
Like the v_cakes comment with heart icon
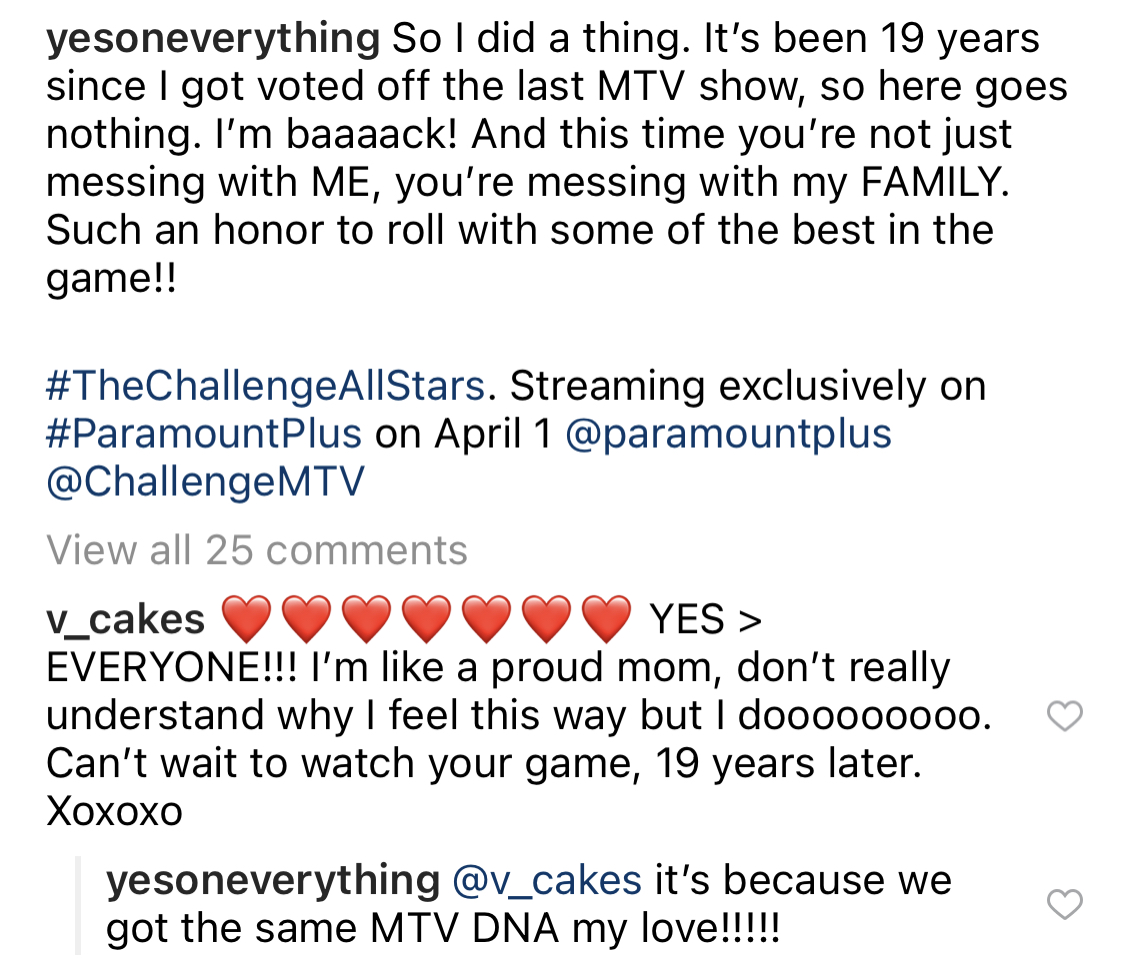point(1065,715)
